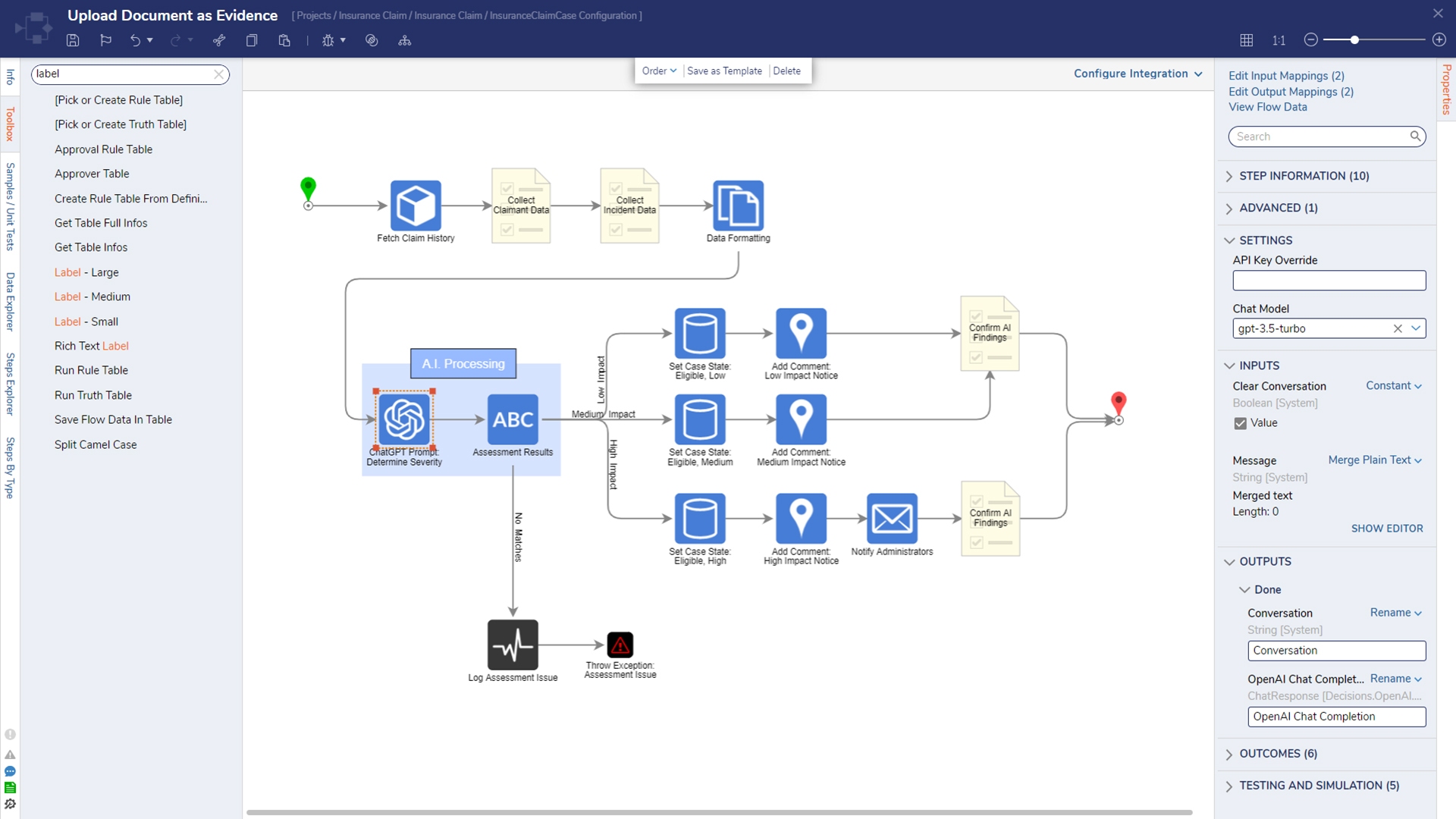Open the Chat Model combo box dropdown
The width and height of the screenshot is (1456, 819).
point(1415,328)
